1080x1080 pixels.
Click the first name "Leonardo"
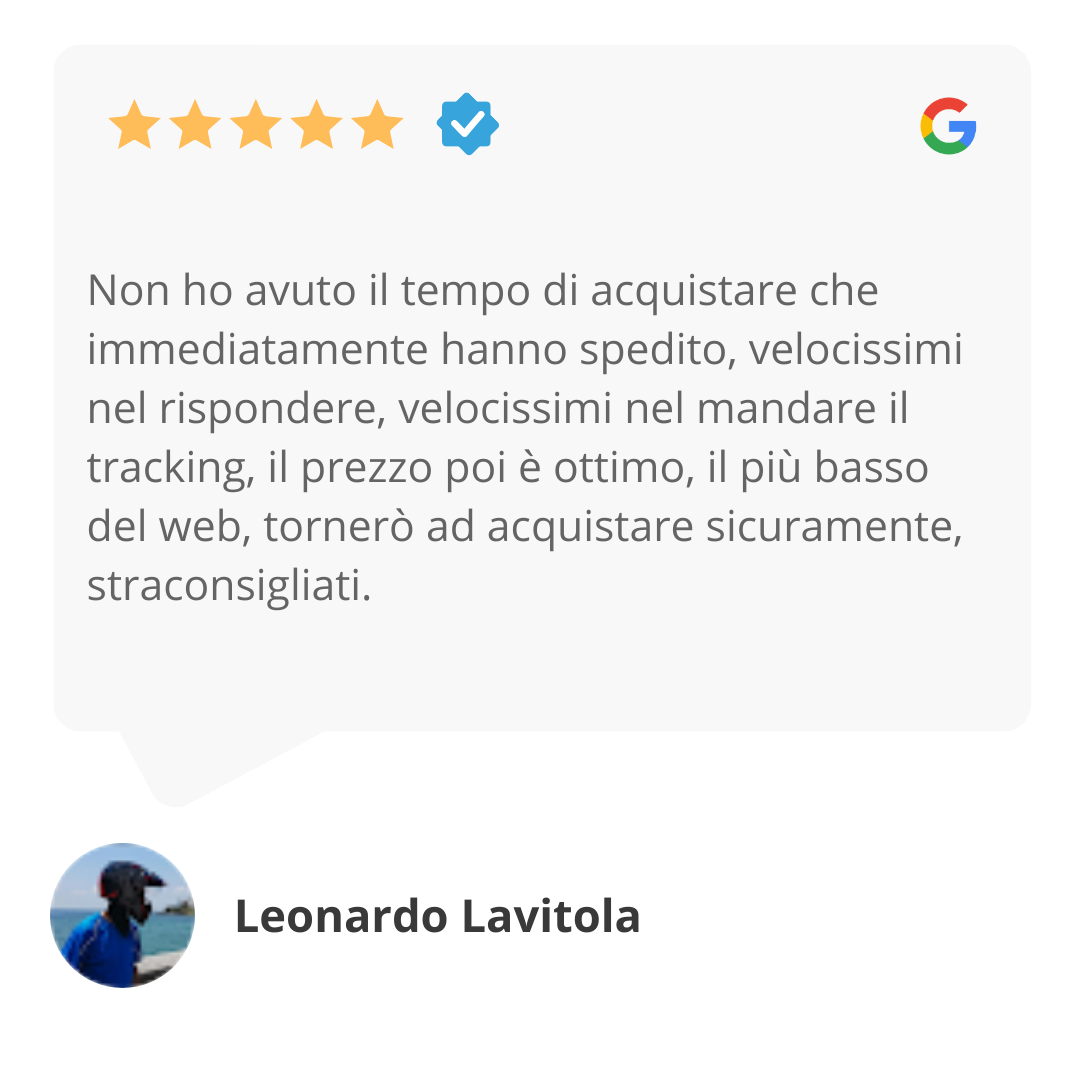tap(342, 917)
